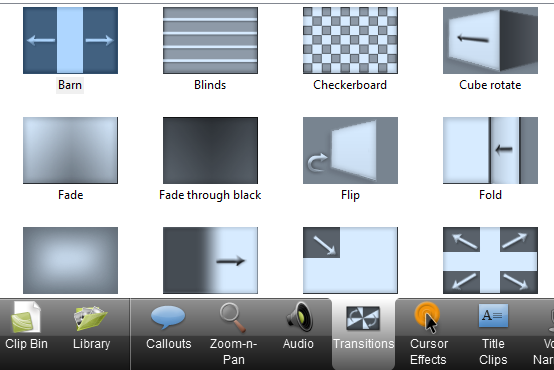
Task: Open the Clip Bin tab
Action: point(26,327)
